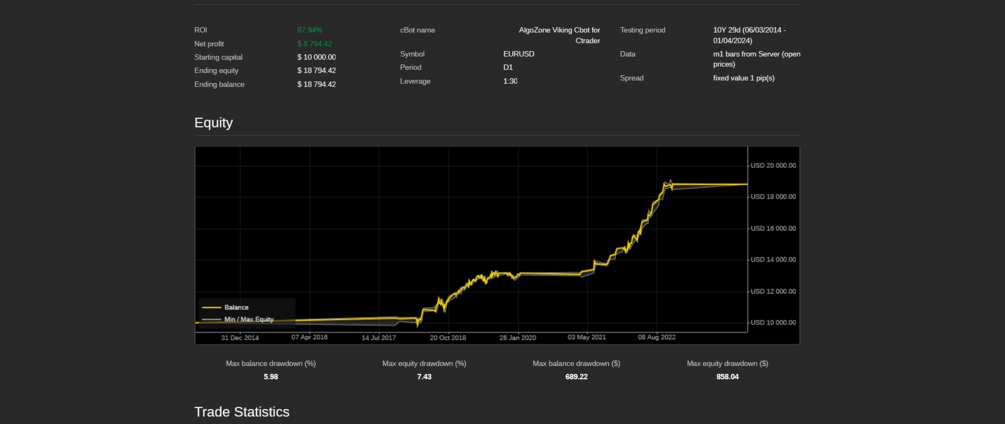Select the ROI value 87.94%
The width and height of the screenshot is (1005, 424).
click(x=310, y=30)
